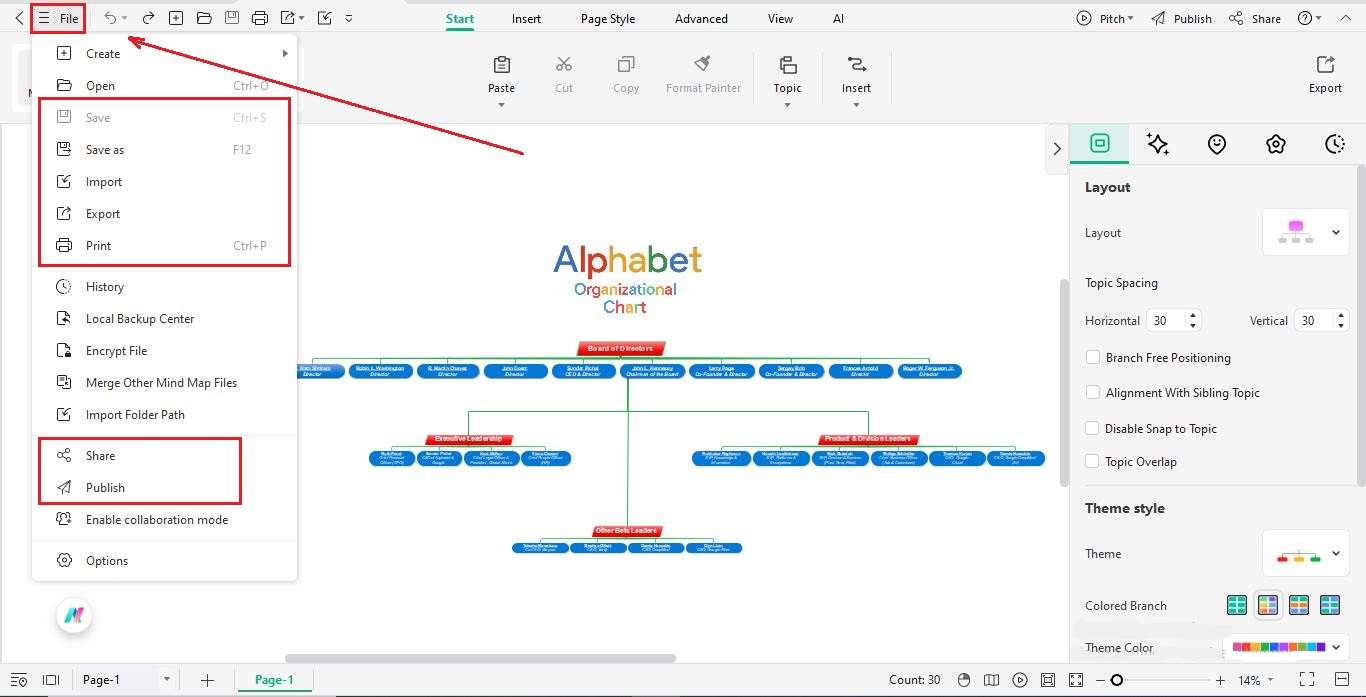Click the Horizontal spacing value field

point(1165,320)
